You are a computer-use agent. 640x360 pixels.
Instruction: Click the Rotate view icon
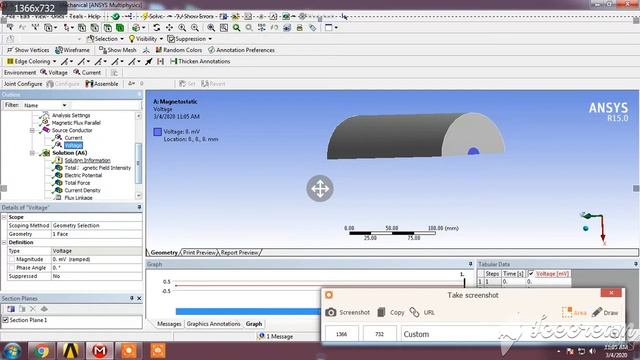click(157, 28)
